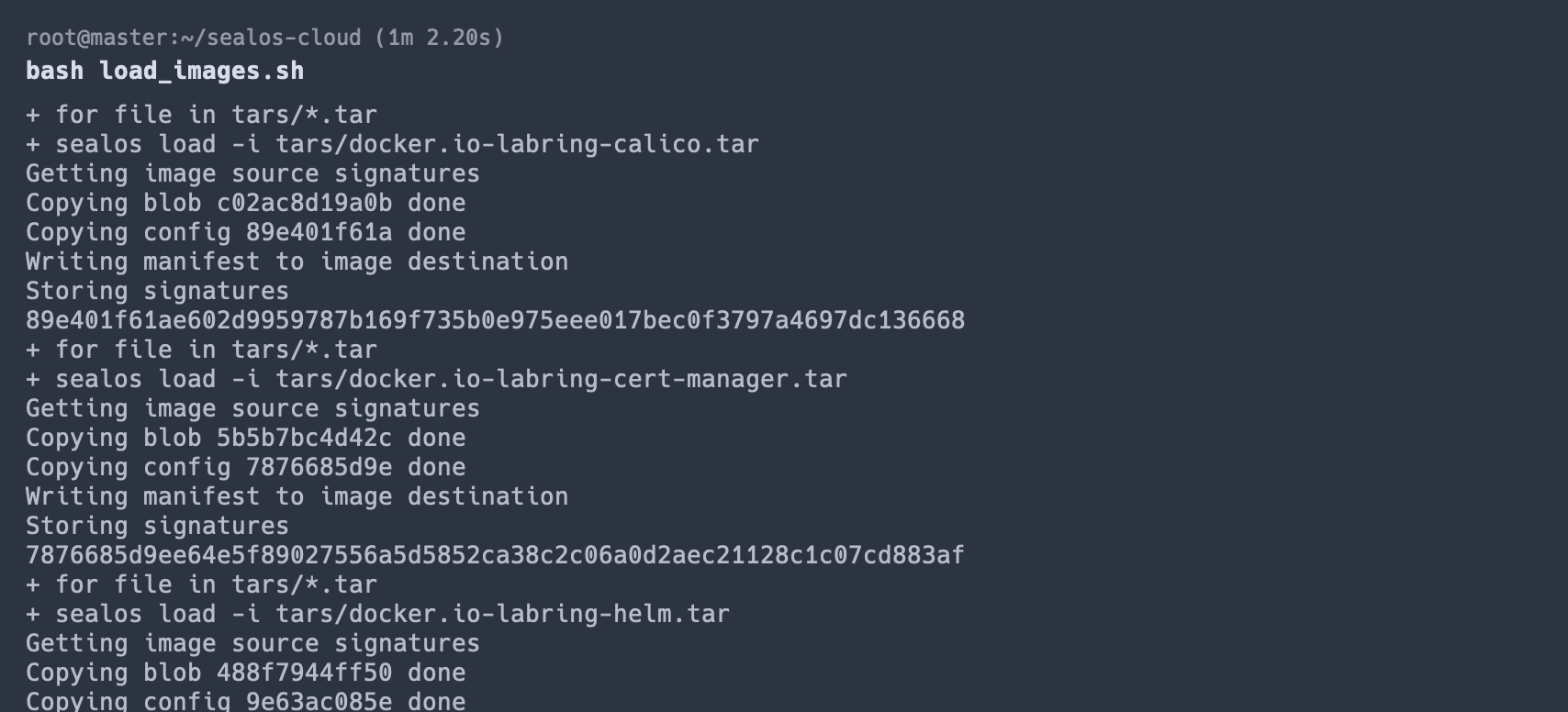Open the tars/docker.io-labring-calico.tar path
The height and width of the screenshot is (712, 1568).
pos(517,144)
